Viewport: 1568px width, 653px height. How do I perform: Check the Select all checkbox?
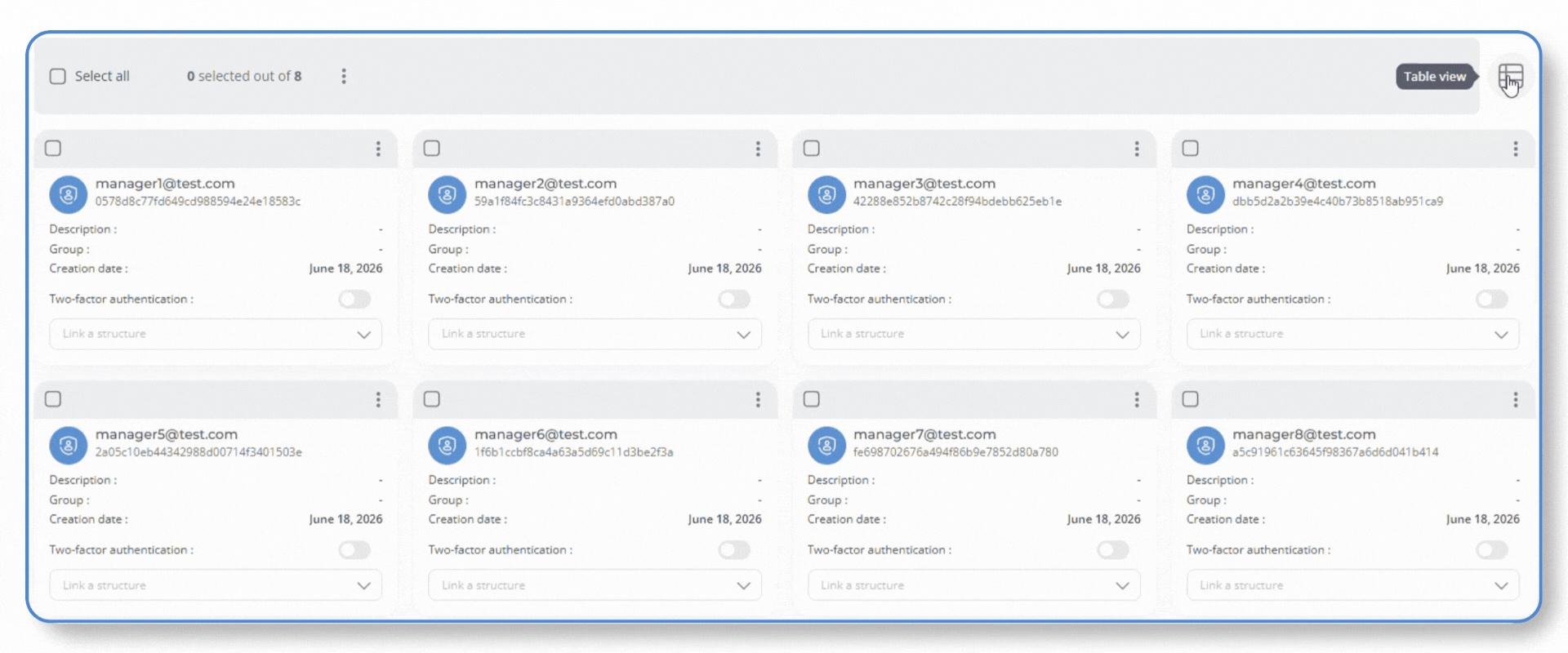pos(58,76)
